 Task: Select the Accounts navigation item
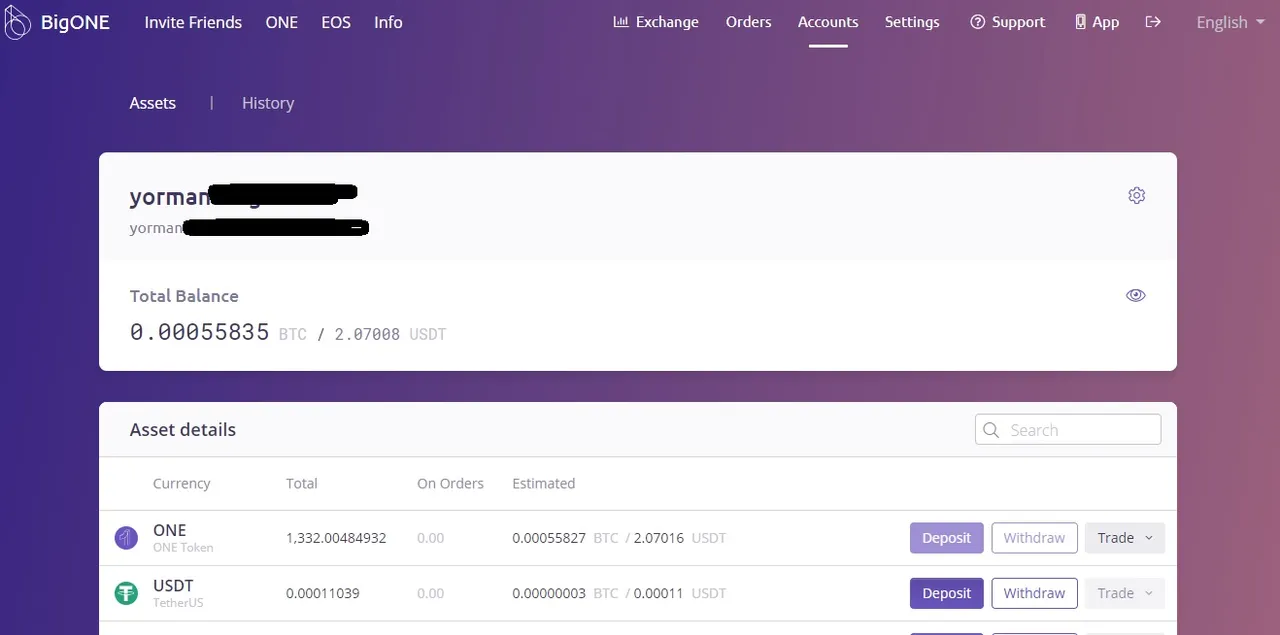click(828, 22)
